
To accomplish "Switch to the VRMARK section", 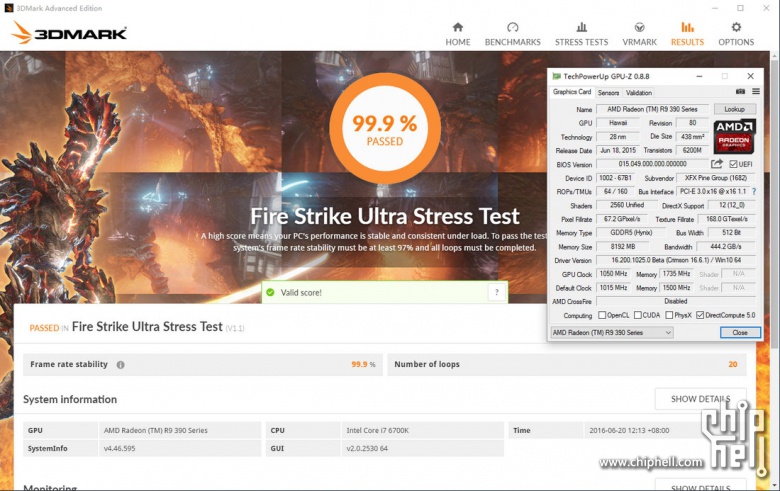I will [x=639, y=33].
